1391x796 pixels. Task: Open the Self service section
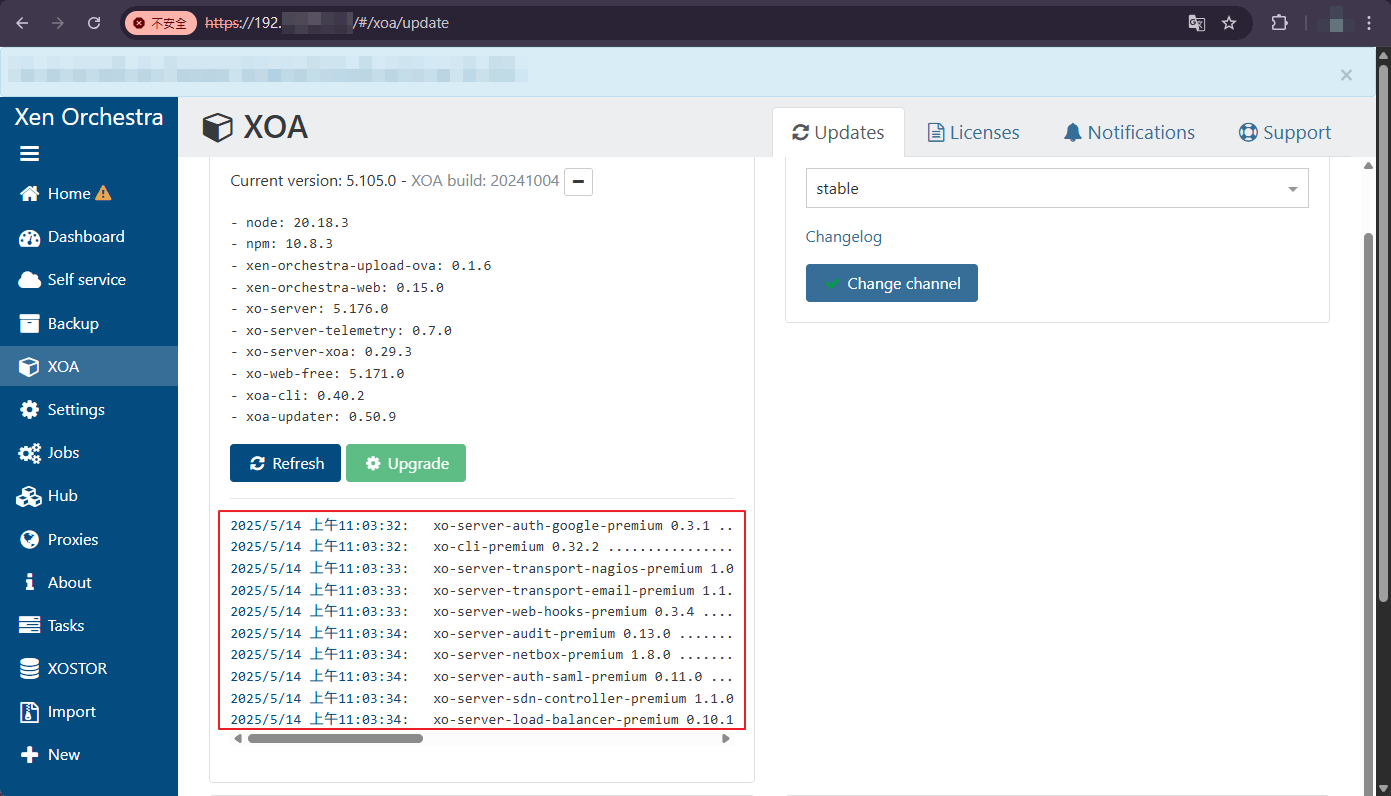pos(73,280)
